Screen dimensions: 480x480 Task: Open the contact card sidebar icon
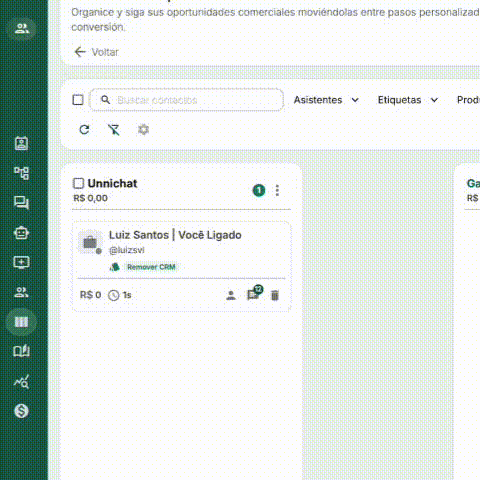(21, 144)
